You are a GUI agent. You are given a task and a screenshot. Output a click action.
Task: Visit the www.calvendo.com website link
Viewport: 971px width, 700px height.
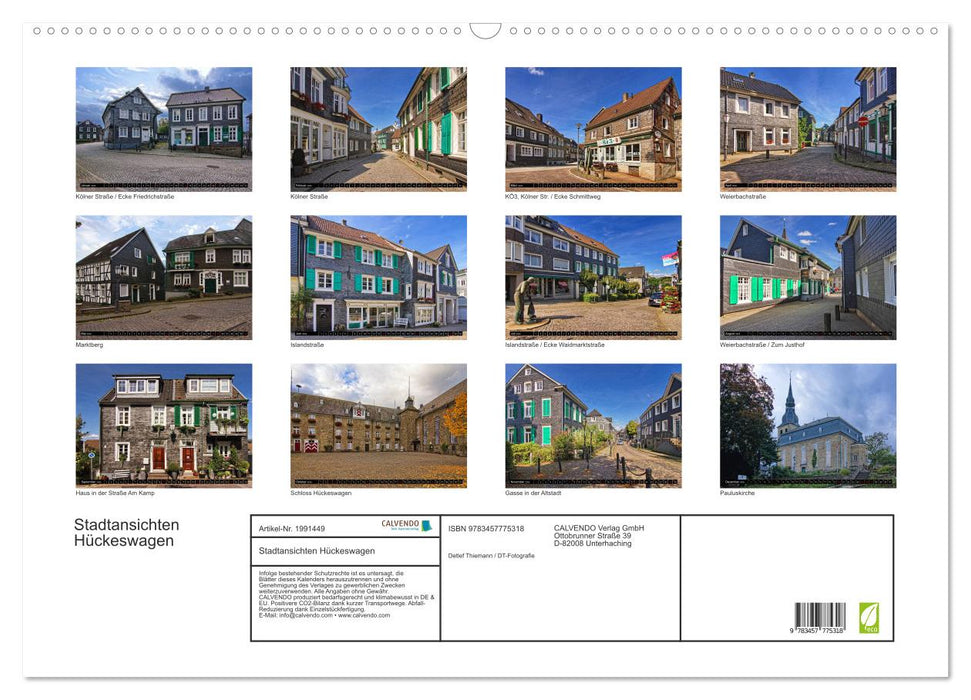point(364,617)
